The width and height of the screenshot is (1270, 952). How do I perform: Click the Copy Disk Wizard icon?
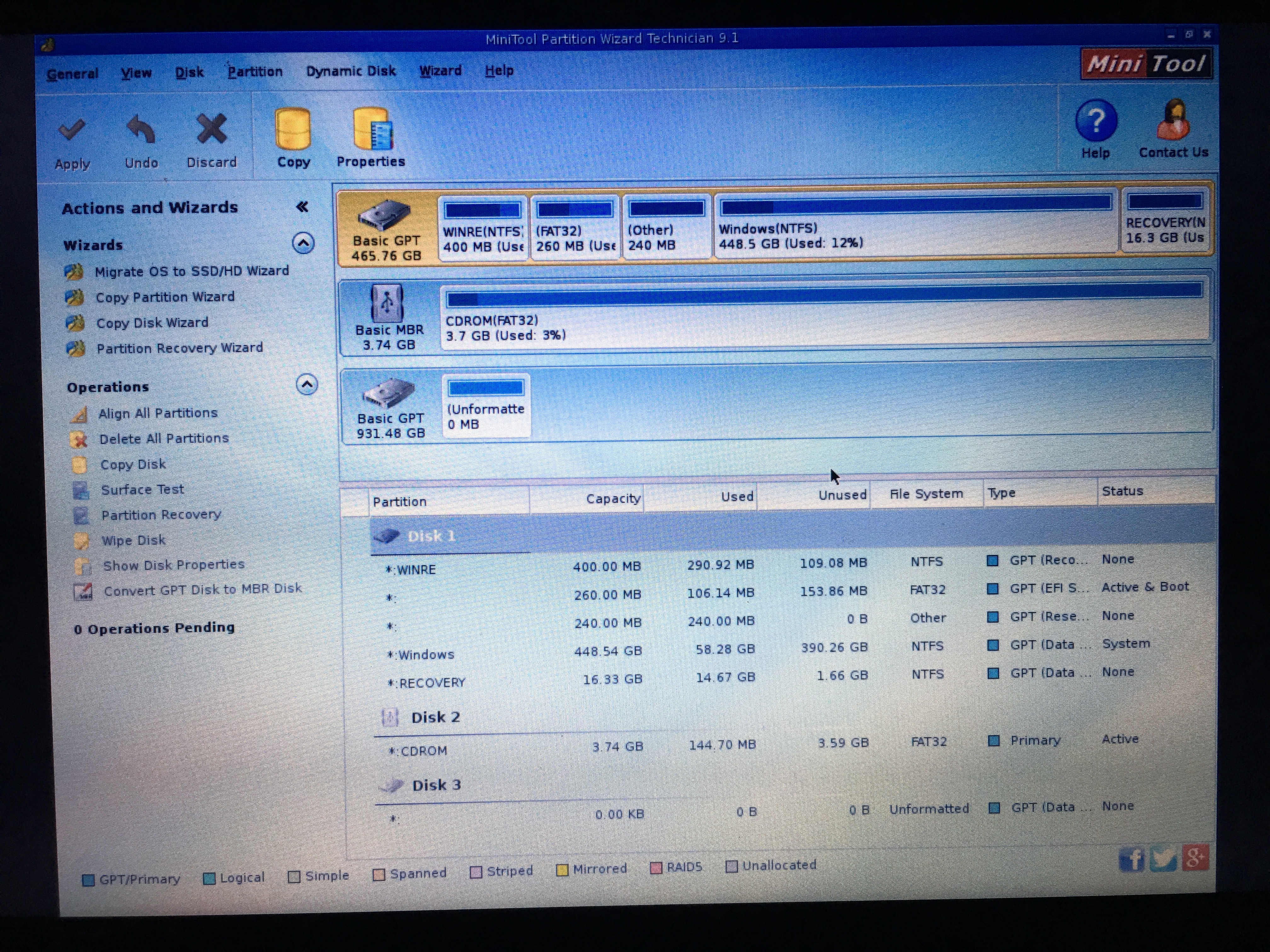tap(75, 323)
